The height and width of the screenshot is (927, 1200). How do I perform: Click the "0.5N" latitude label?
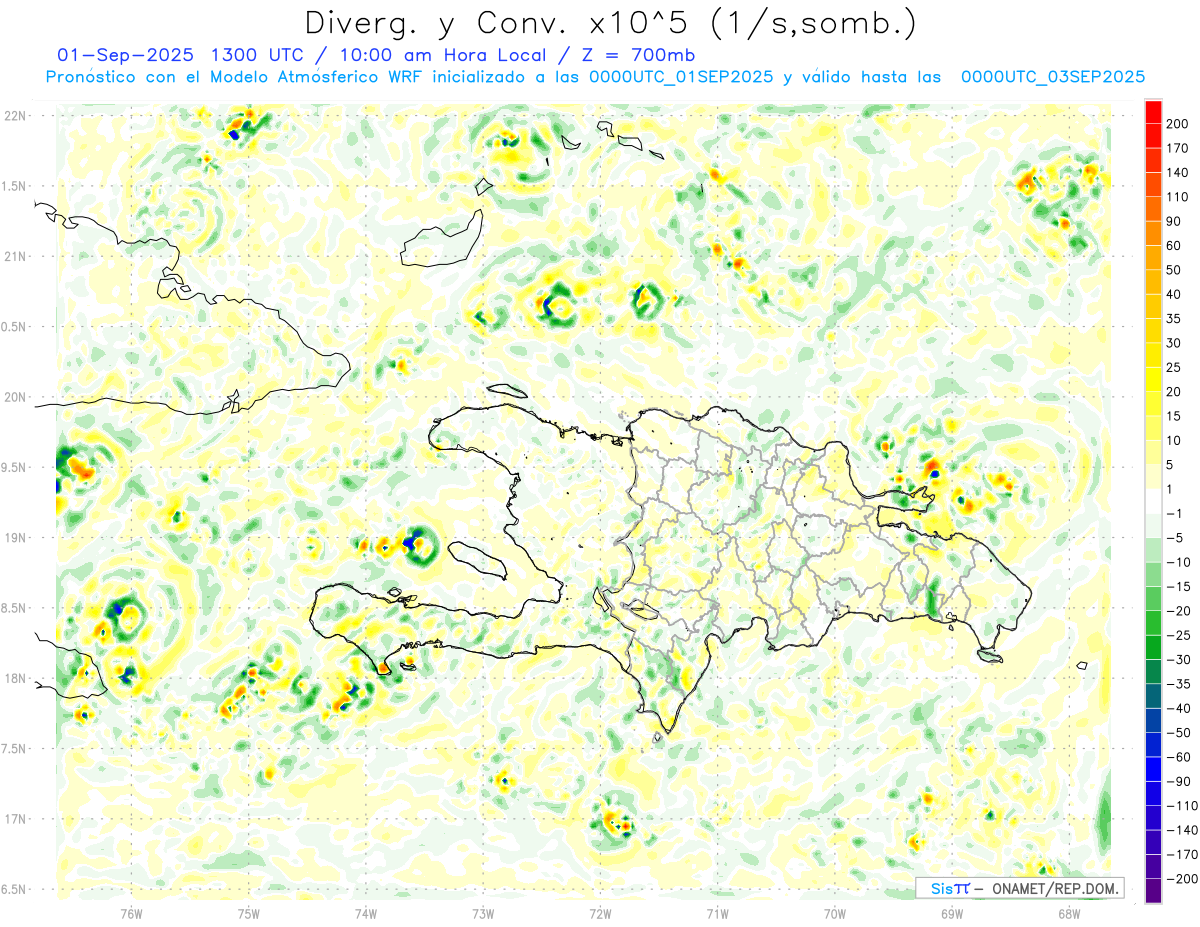click(x=14, y=327)
